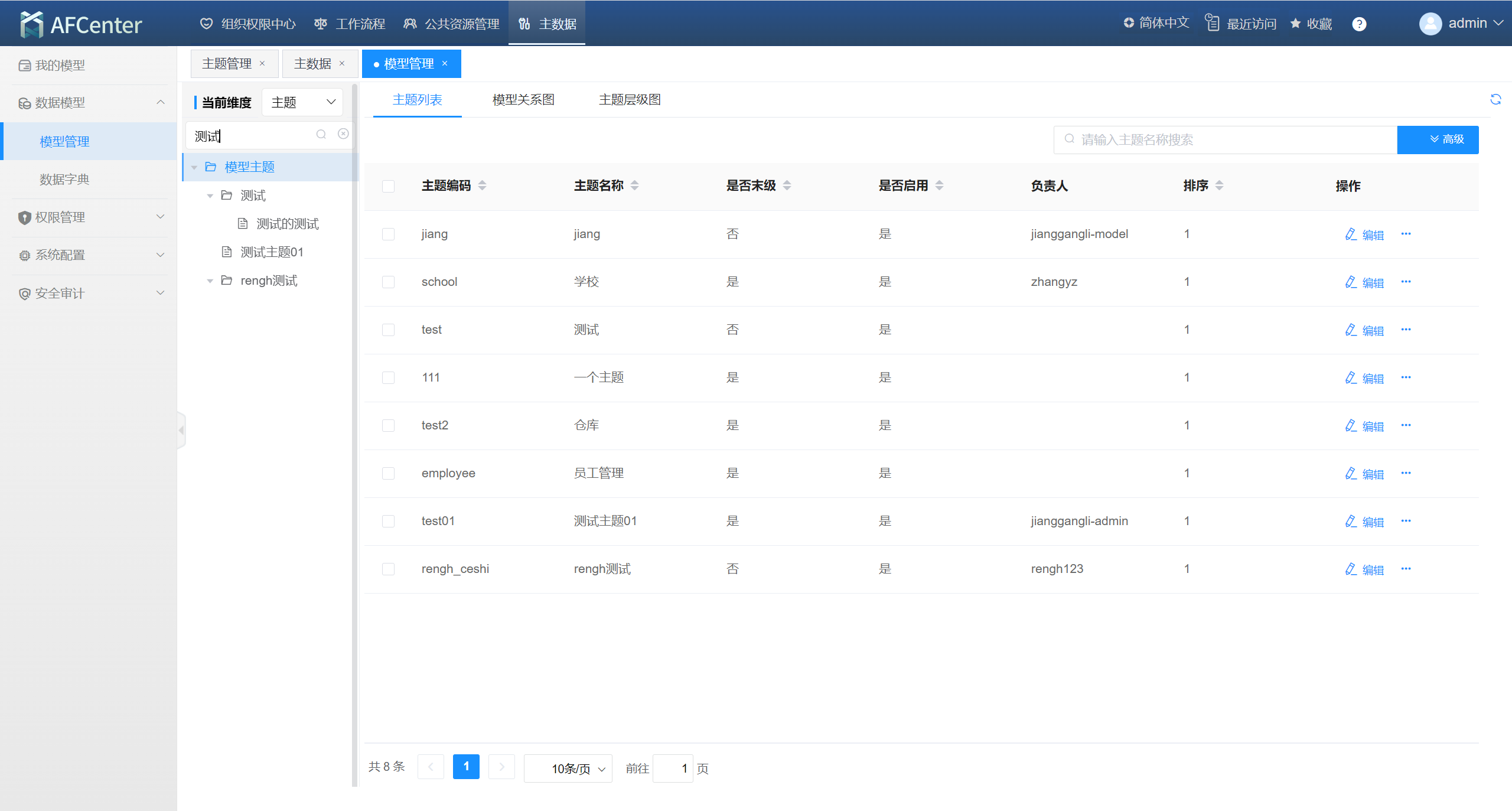Image resolution: width=1512 pixels, height=811 pixels.
Task: Collapse the rengh测试 tree node
Action: click(x=210, y=281)
